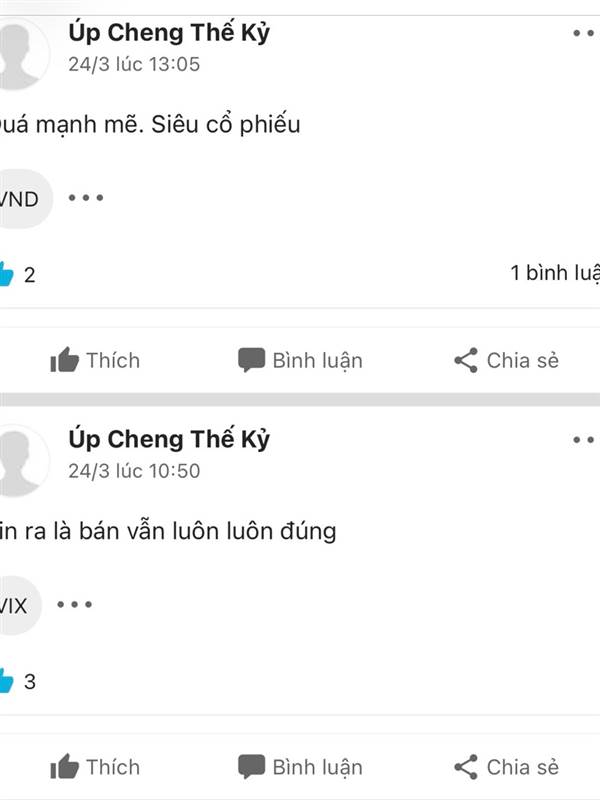Expand more tags next to VIX

click(x=75, y=605)
